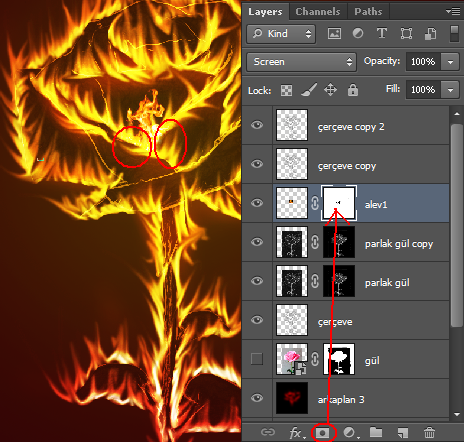Select layer named çerçeve copy
464x442 pixels.
[347, 166]
